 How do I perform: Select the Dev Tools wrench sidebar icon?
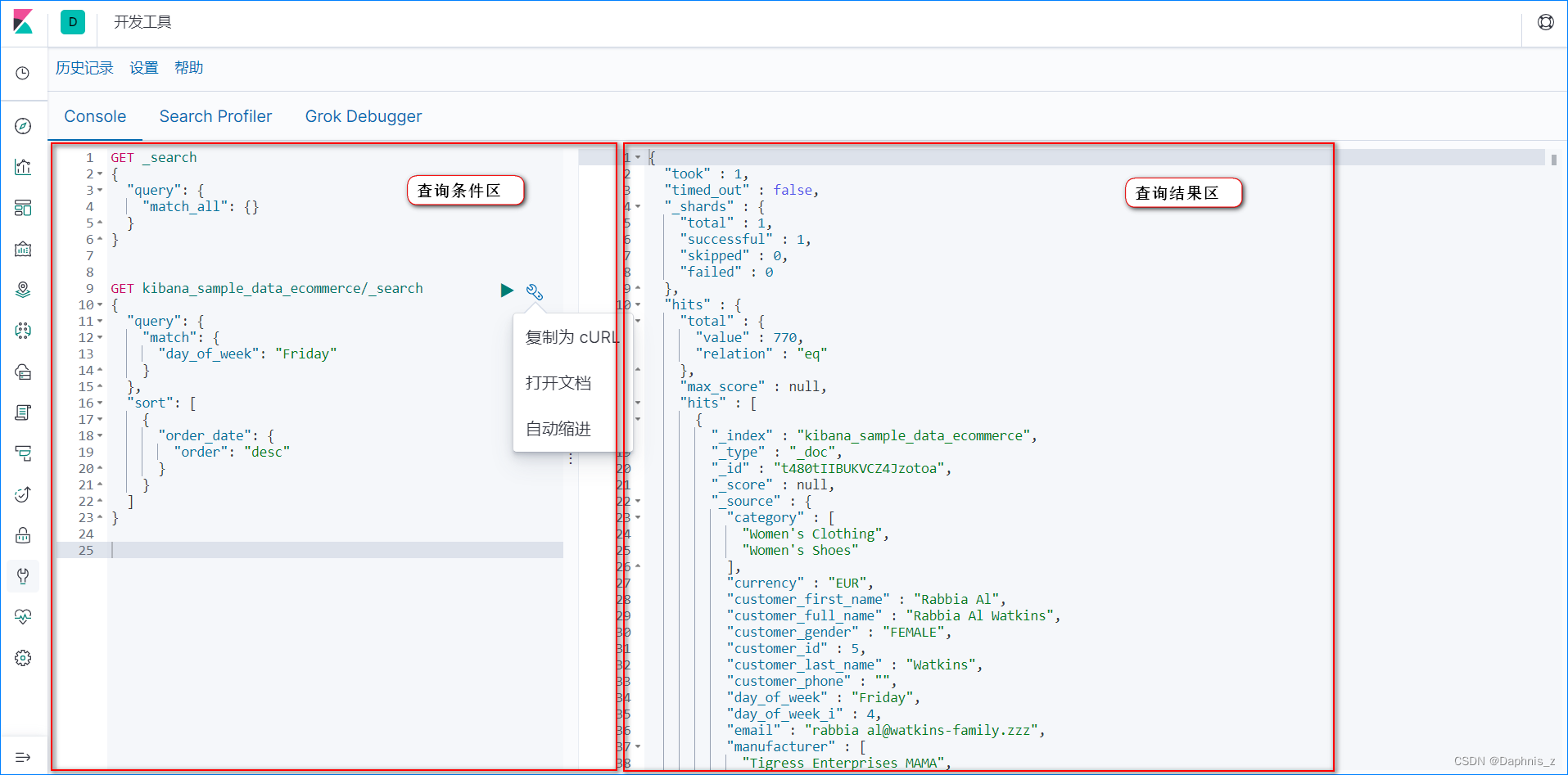pos(23,576)
